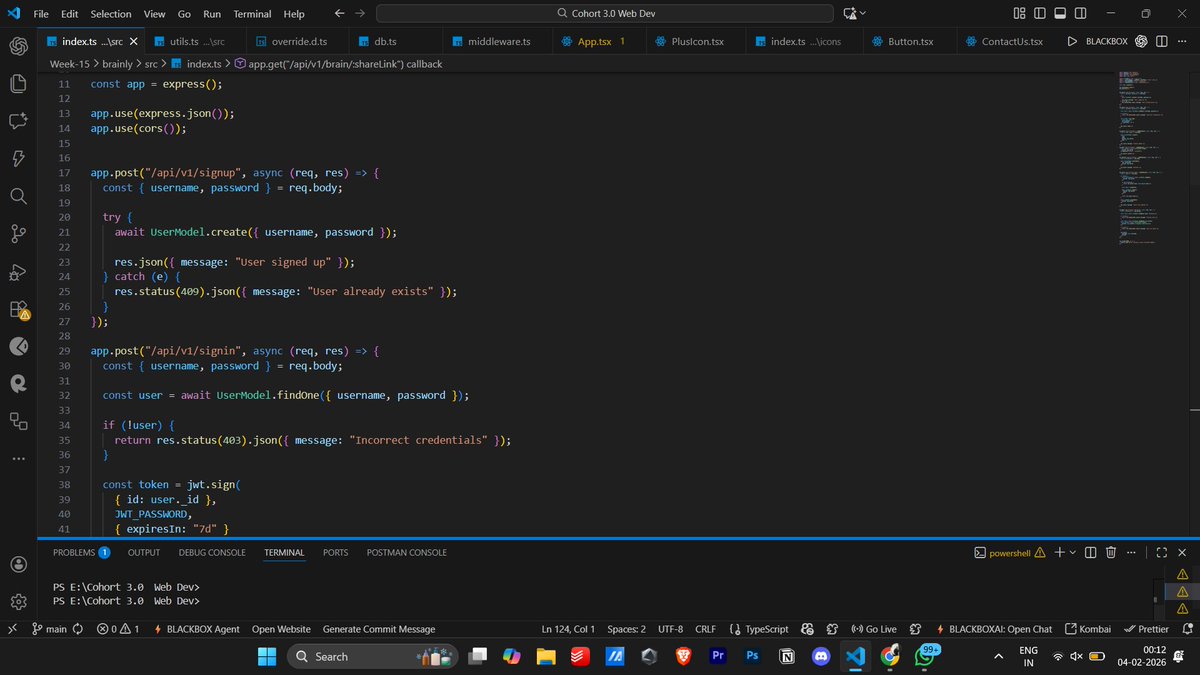The image size is (1200, 675).
Task: Click the main branch status bar item
Action: pos(49,629)
